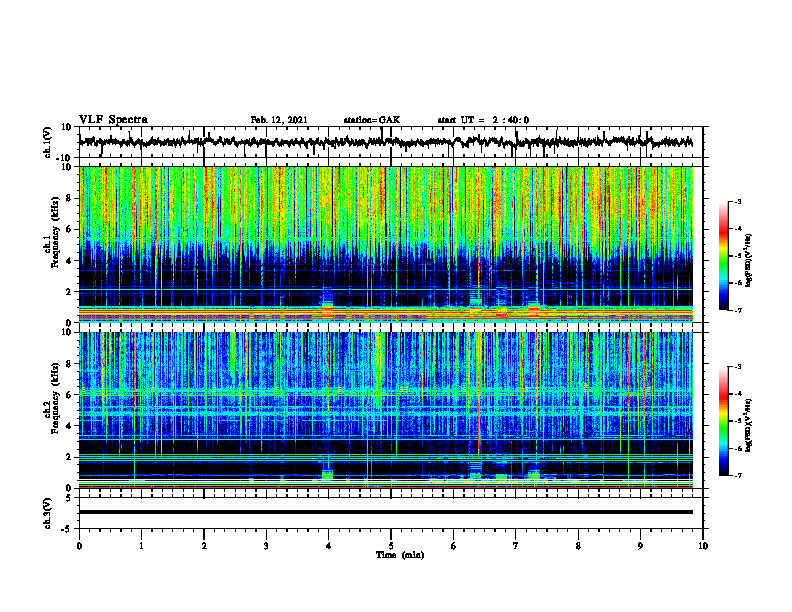Viewport: 792px width, 612px height.
Task: Select the "Time (min)" axis label
Action: (x=400, y=555)
